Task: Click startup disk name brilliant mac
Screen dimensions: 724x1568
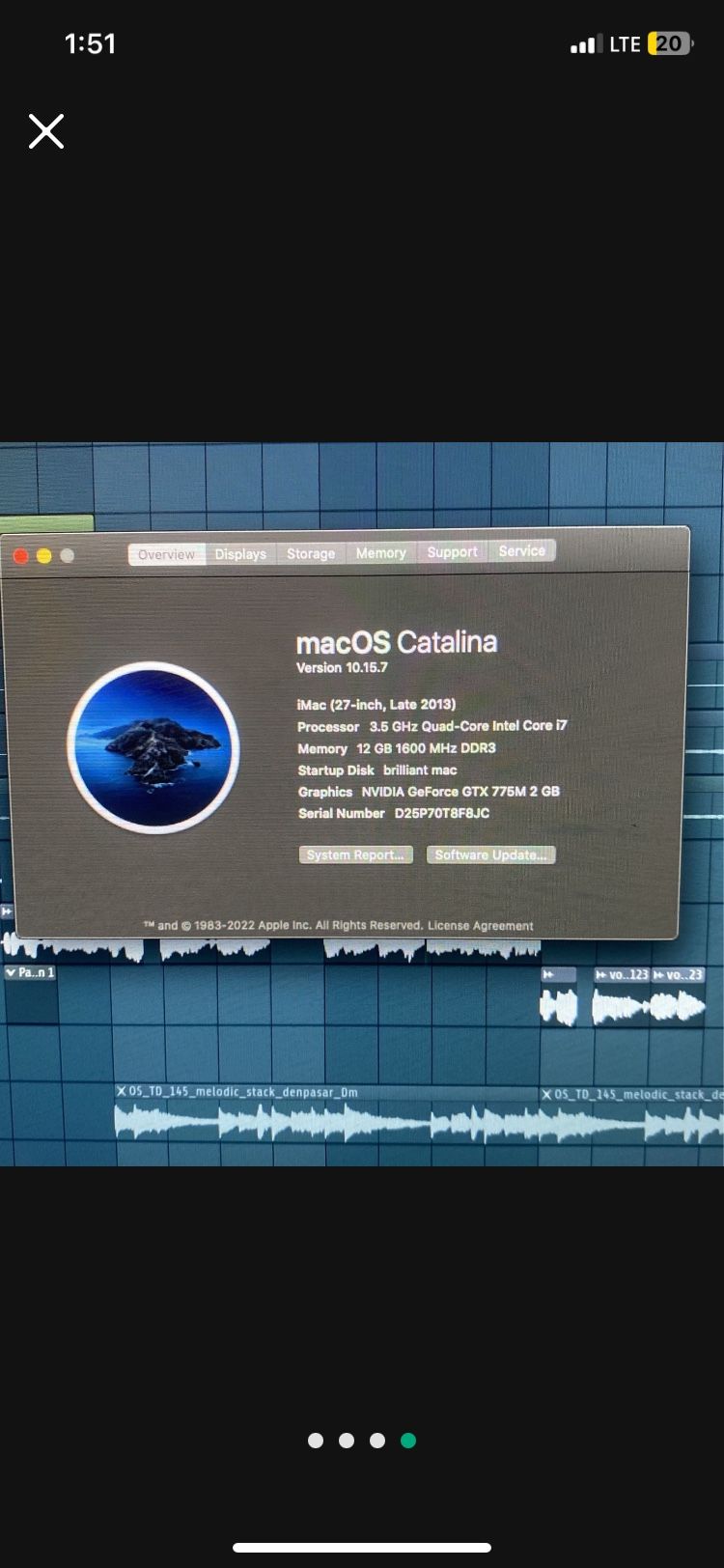Action: (420, 770)
